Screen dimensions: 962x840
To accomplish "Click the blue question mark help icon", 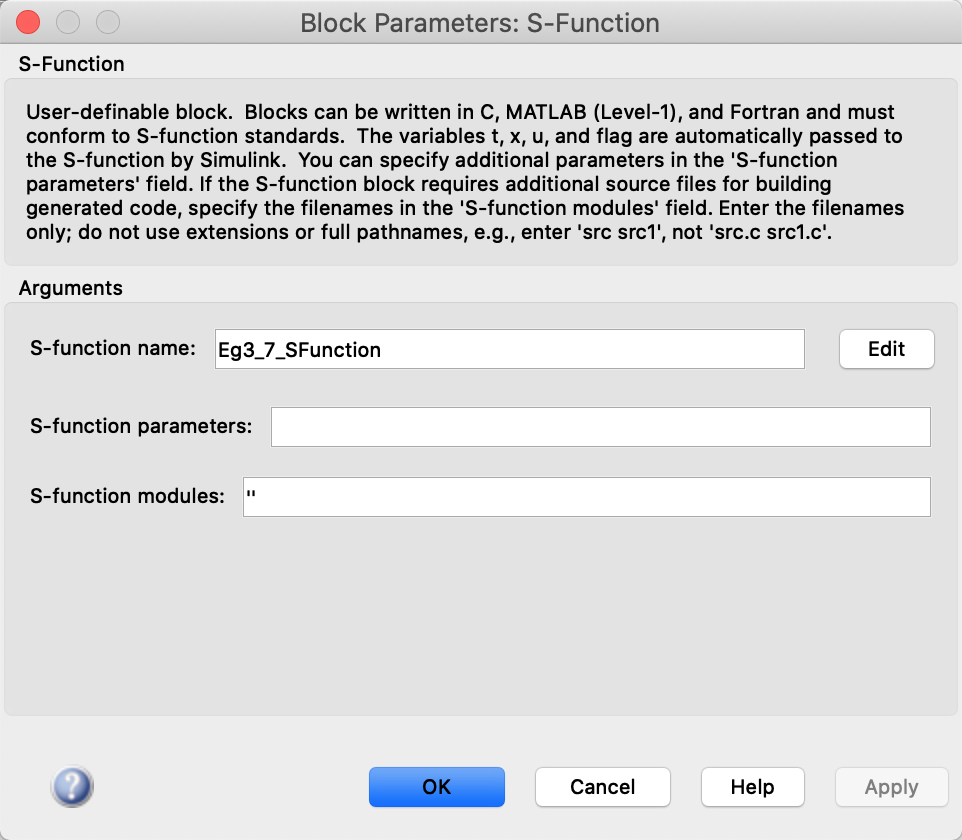I will (72, 787).
